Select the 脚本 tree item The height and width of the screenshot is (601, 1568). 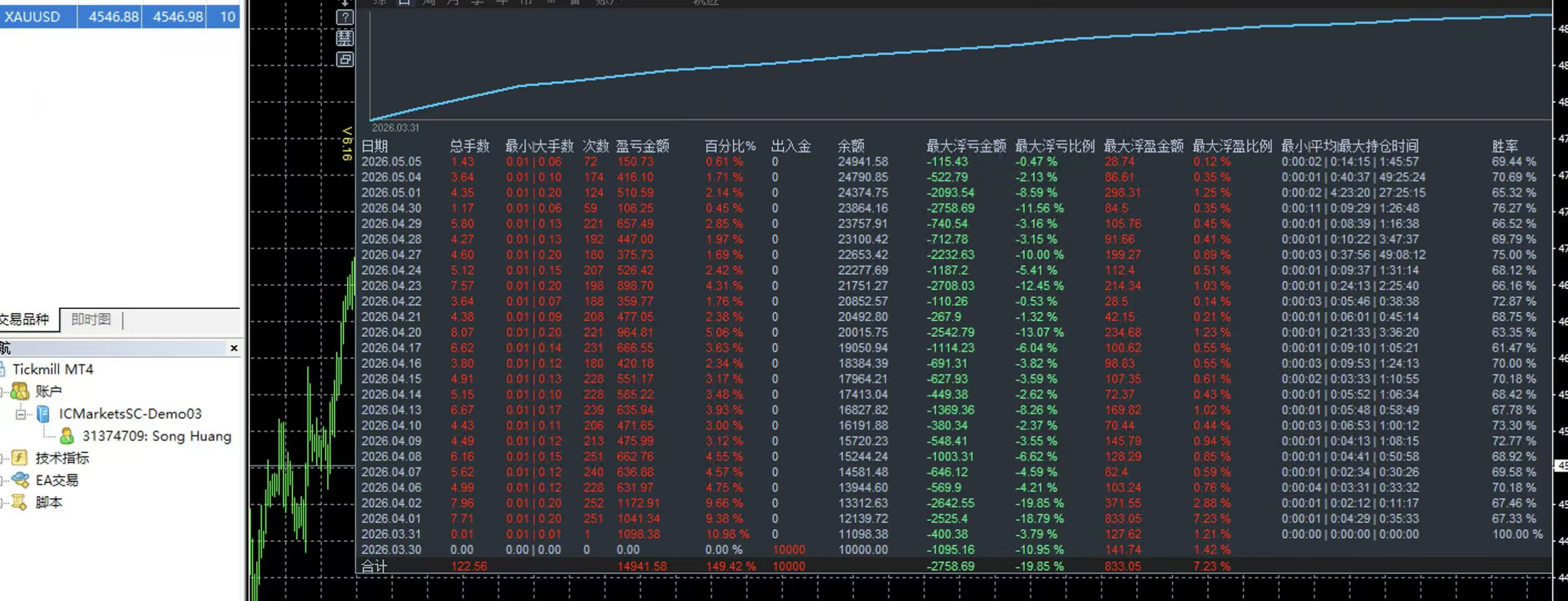49,502
